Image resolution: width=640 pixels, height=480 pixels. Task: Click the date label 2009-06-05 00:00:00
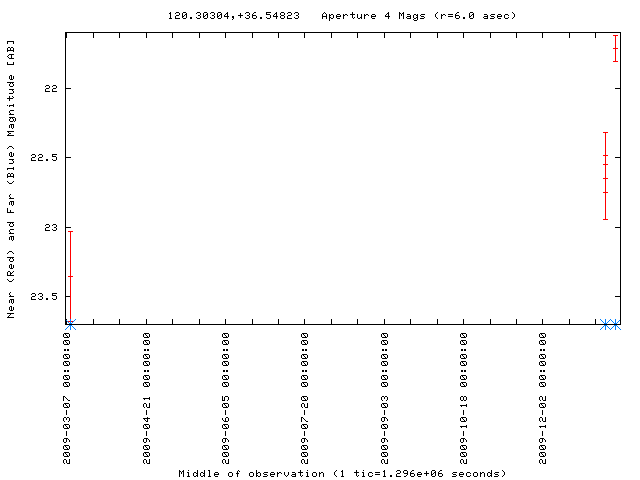click(x=226, y=398)
